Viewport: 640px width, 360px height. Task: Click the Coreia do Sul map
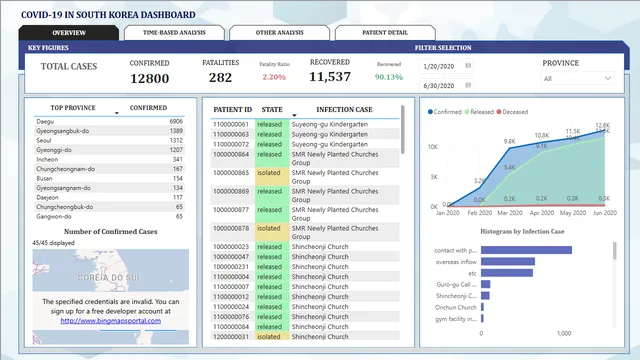(x=111, y=270)
